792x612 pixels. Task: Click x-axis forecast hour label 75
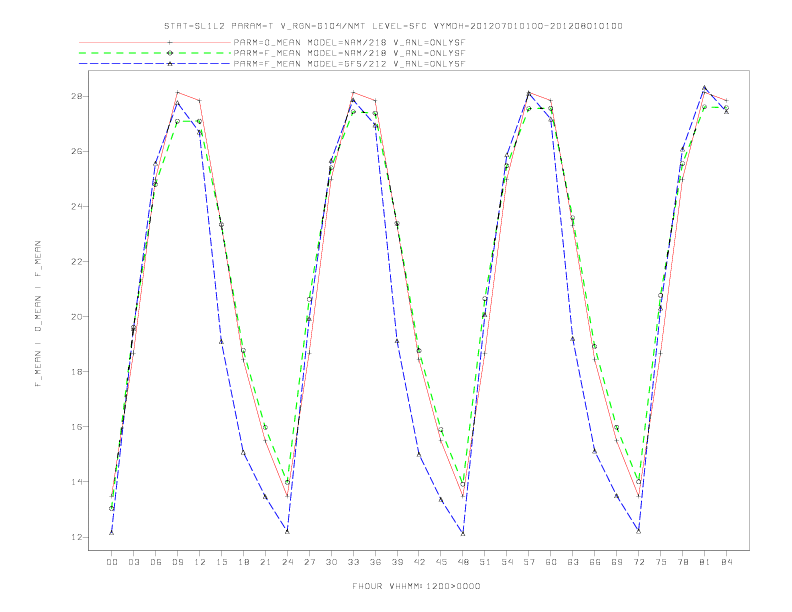[661, 562]
